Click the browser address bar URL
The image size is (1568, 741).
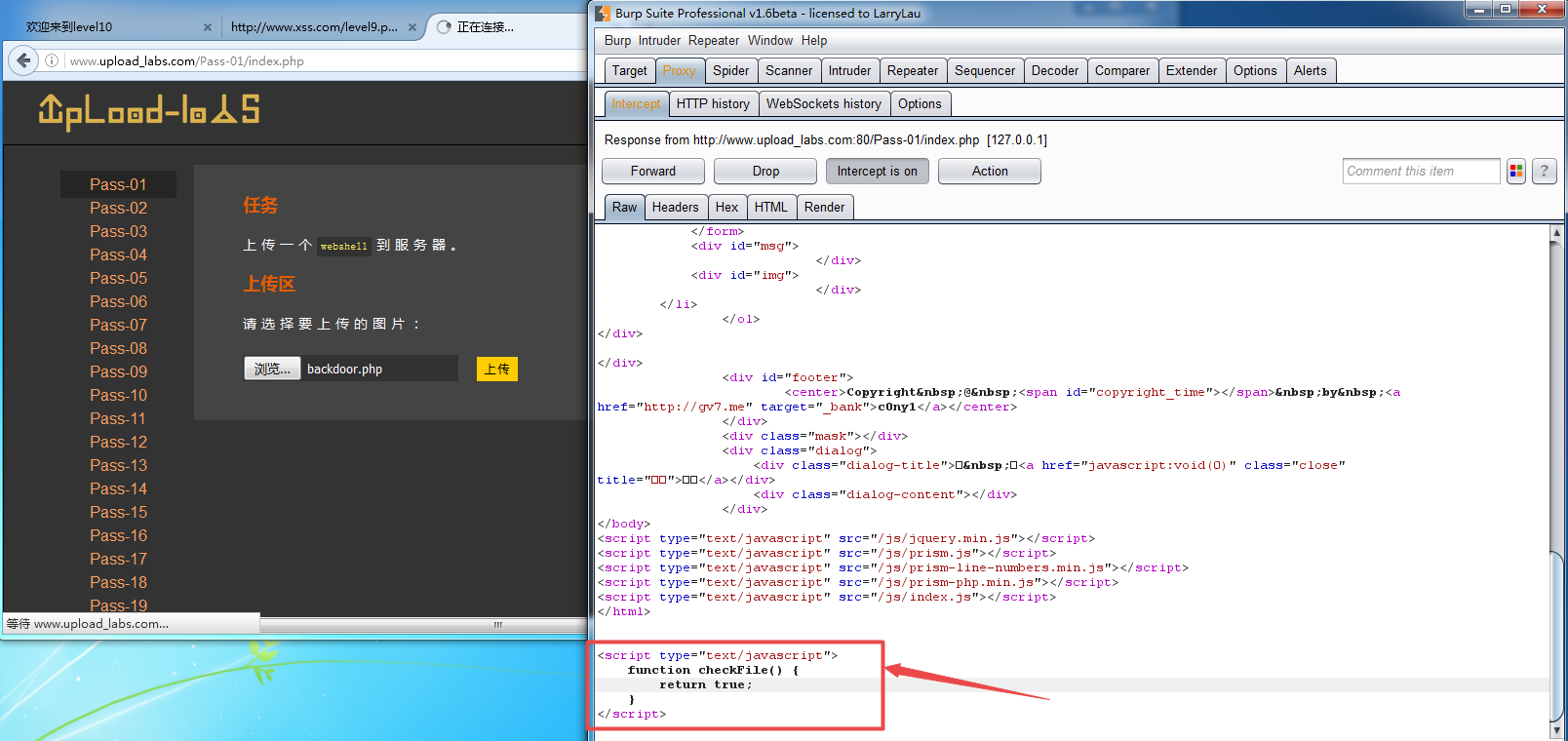pos(187,60)
